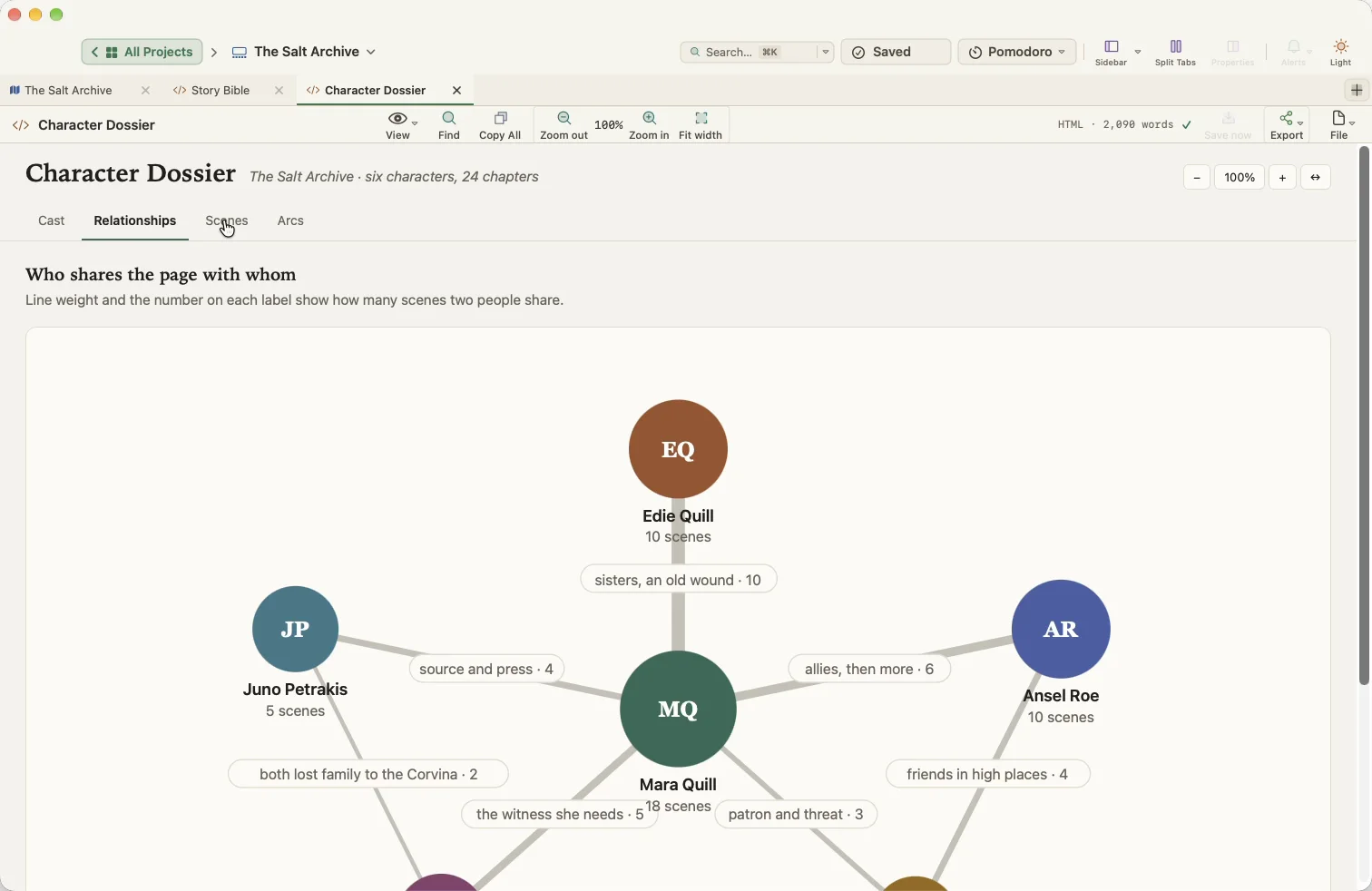1372x891 pixels.
Task: Click the 'allies, then more · 6' label
Action: point(869,669)
